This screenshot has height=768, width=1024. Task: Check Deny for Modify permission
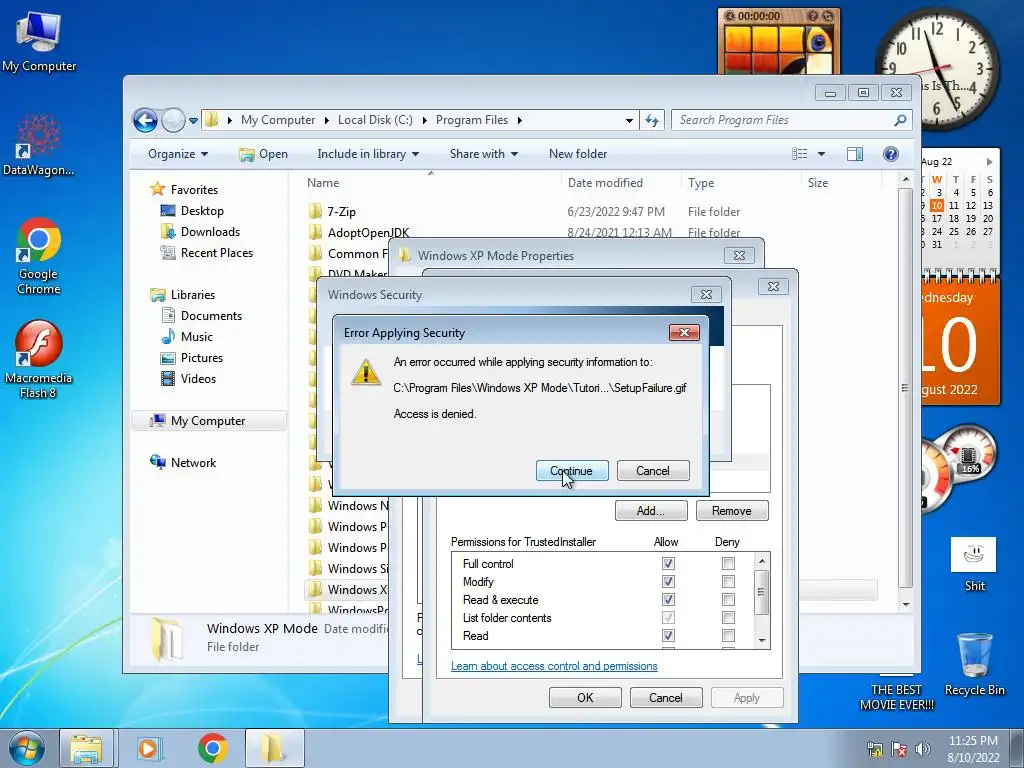[728, 581]
